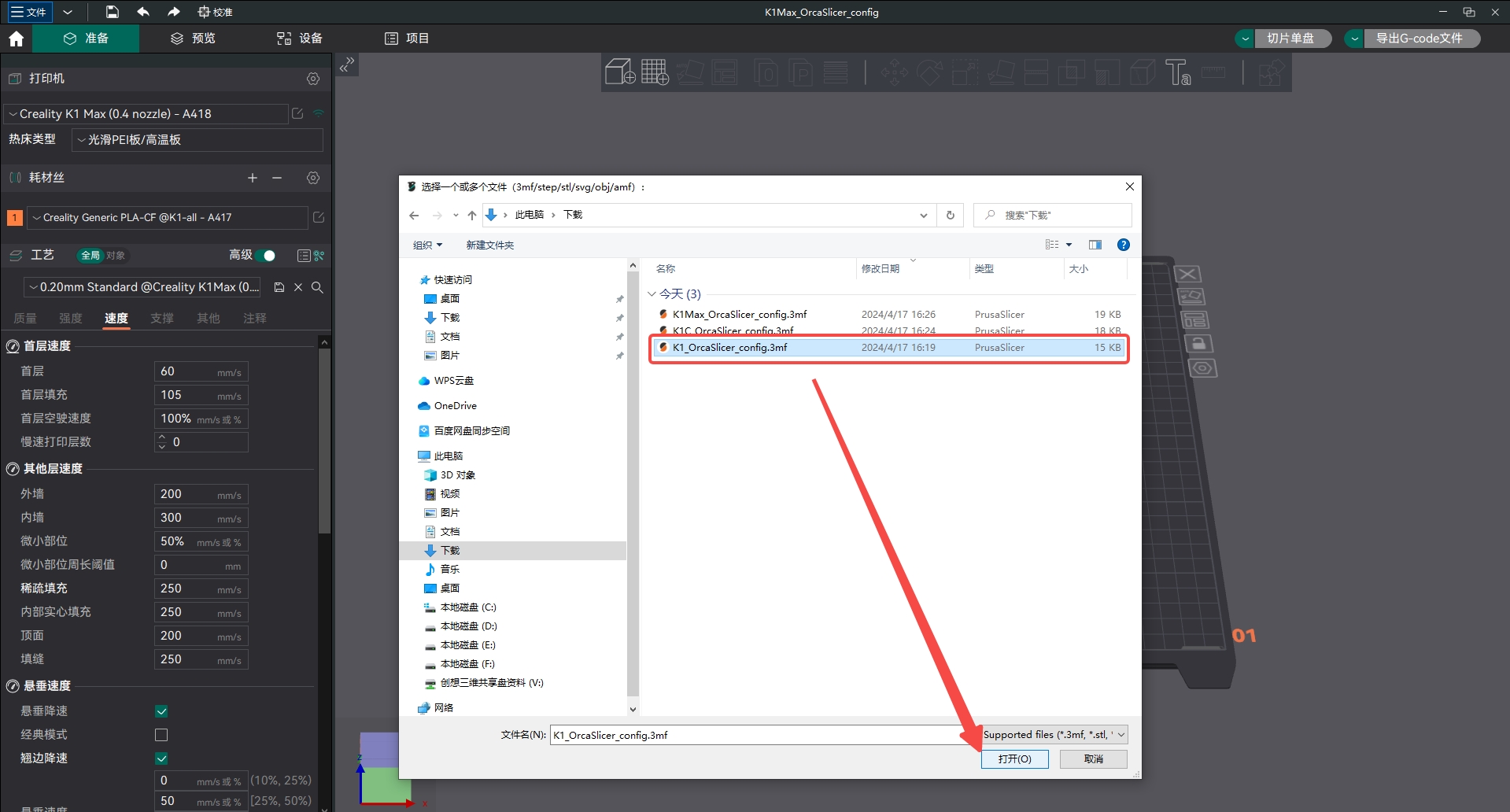Click the redo arrow icon
The image size is (1510, 812).
[x=174, y=12]
